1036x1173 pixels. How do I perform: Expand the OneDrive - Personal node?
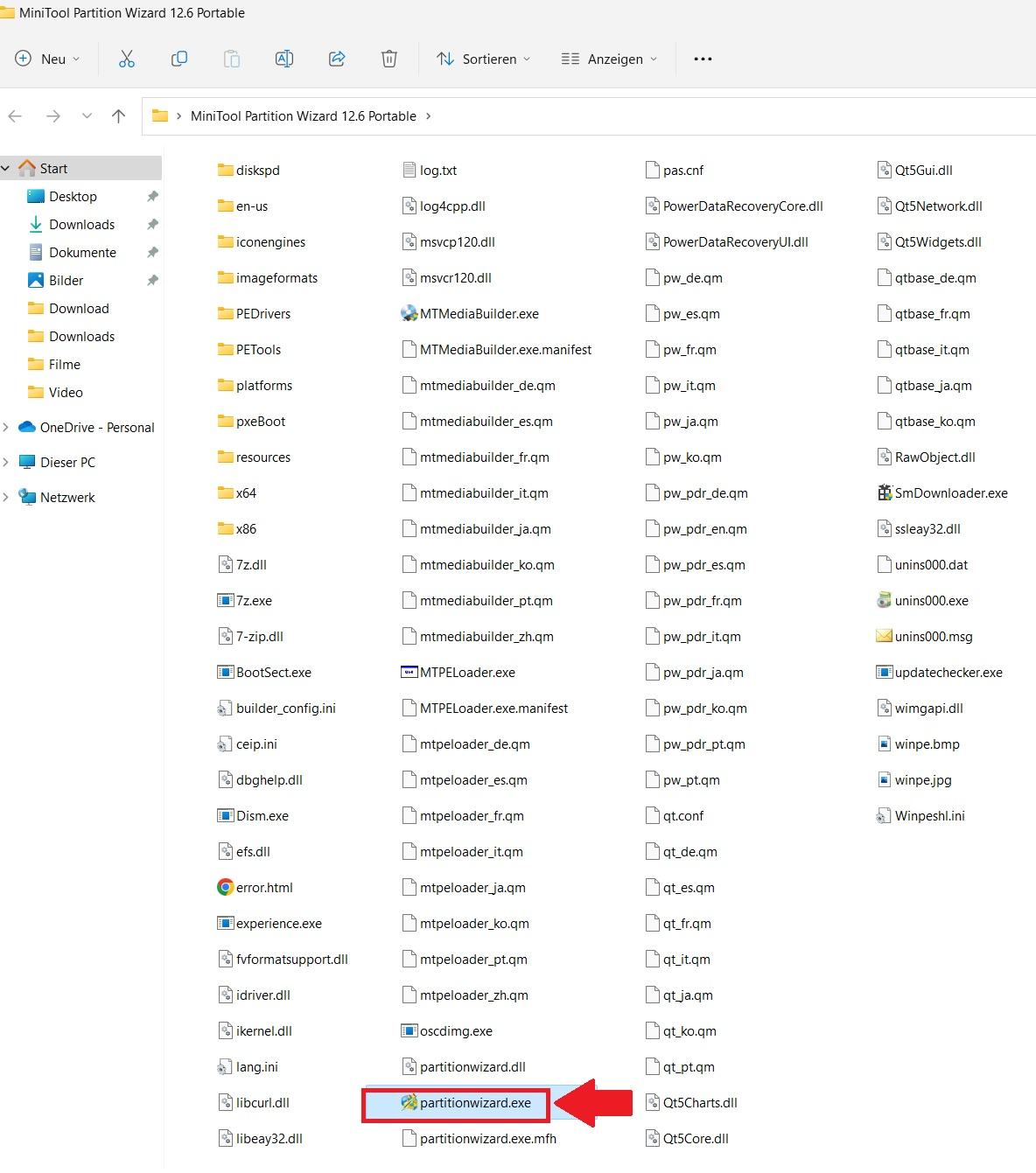point(6,427)
